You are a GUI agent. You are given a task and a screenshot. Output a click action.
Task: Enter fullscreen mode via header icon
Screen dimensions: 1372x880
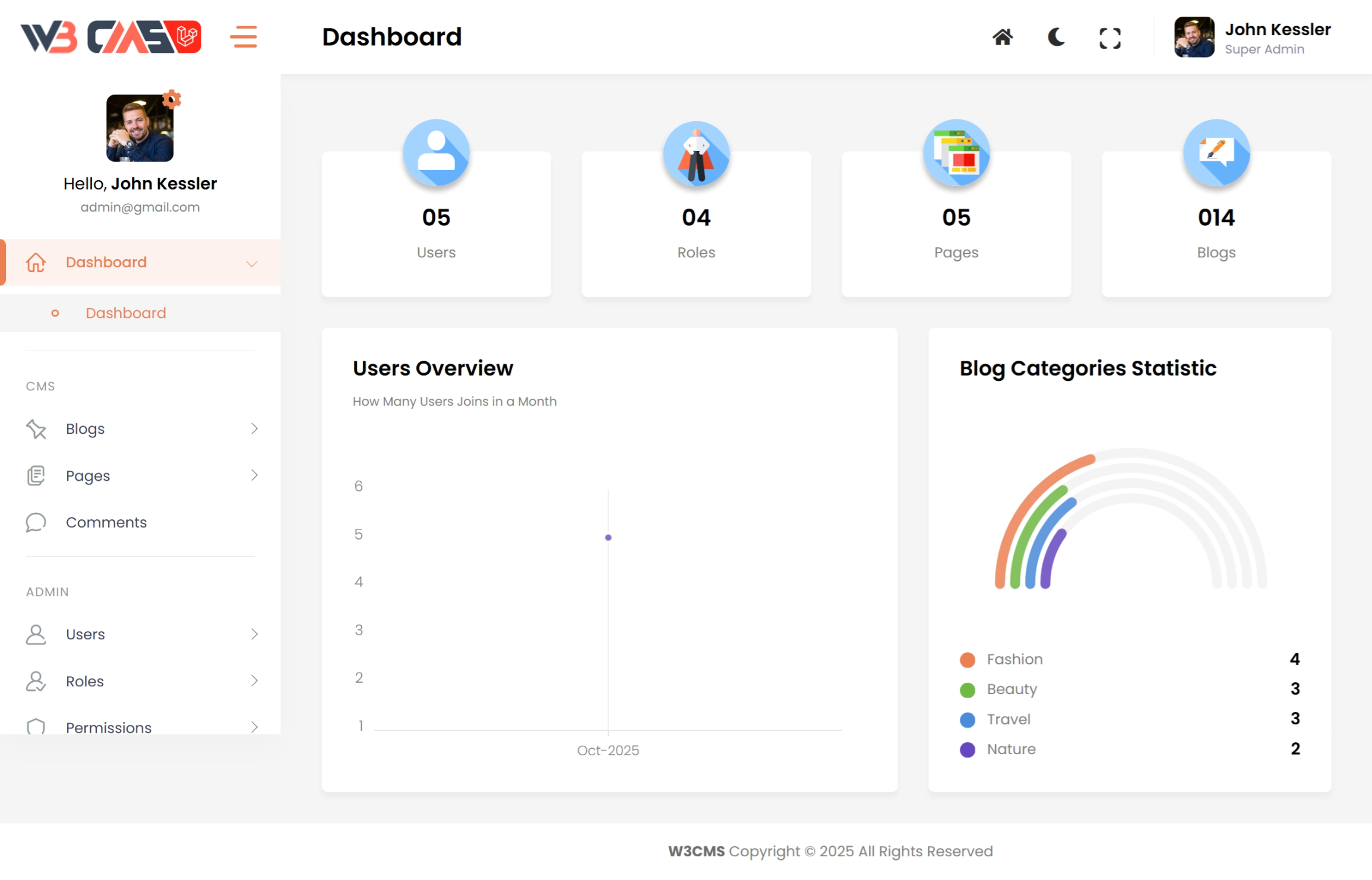click(x=1109, y=38)
